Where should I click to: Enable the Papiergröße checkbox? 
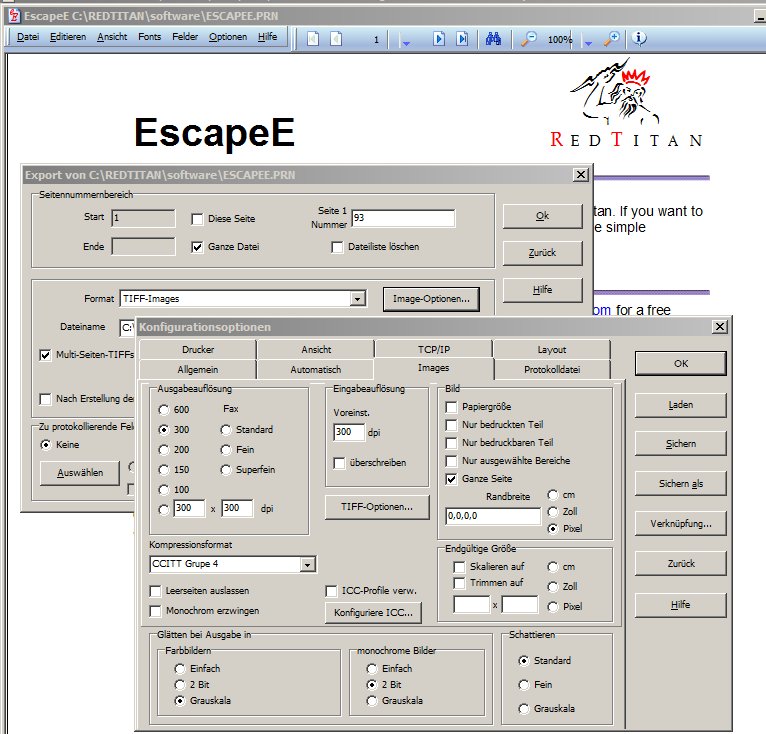pos(451,407)
